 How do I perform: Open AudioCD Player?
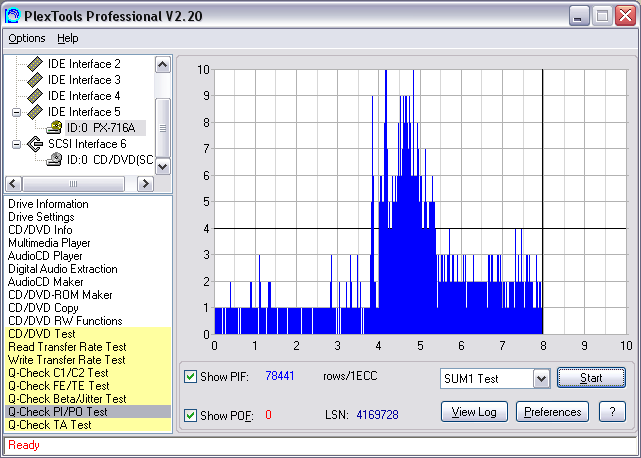(45, 256)
